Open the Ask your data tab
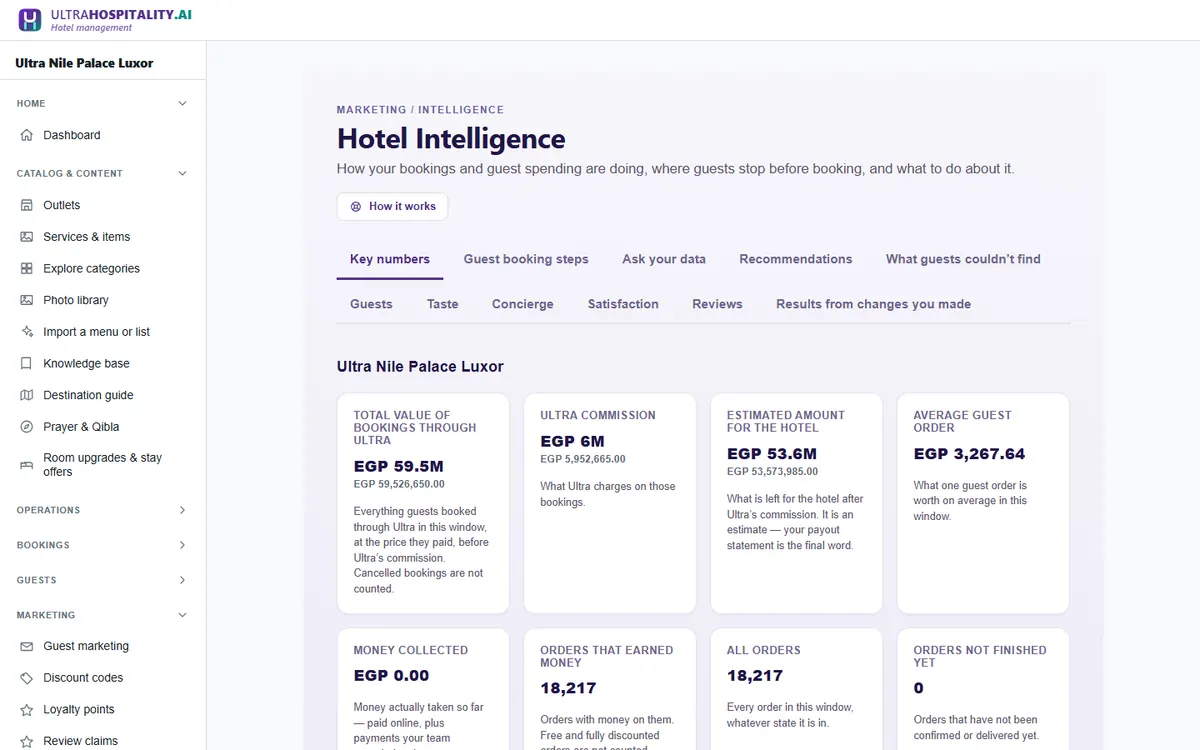 click(x=664, y=259)
